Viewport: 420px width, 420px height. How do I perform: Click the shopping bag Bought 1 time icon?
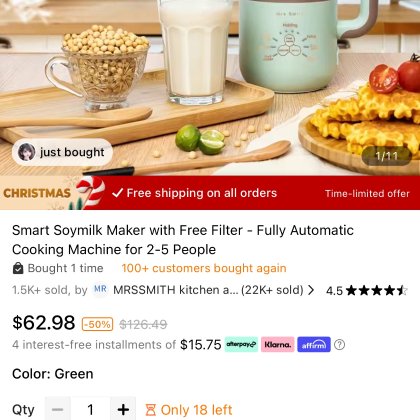click(18, 268)
